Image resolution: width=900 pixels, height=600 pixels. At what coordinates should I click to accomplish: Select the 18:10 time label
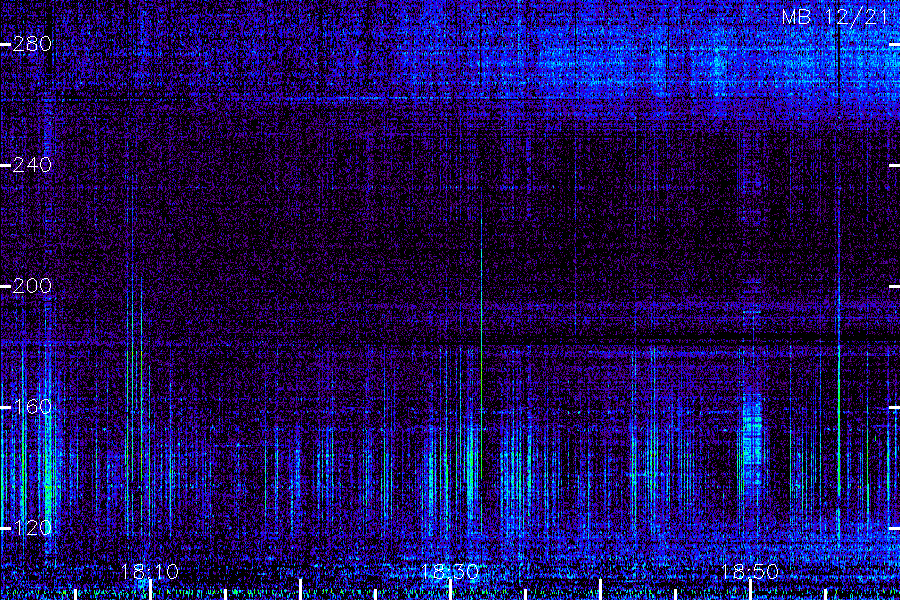[150, 572]
